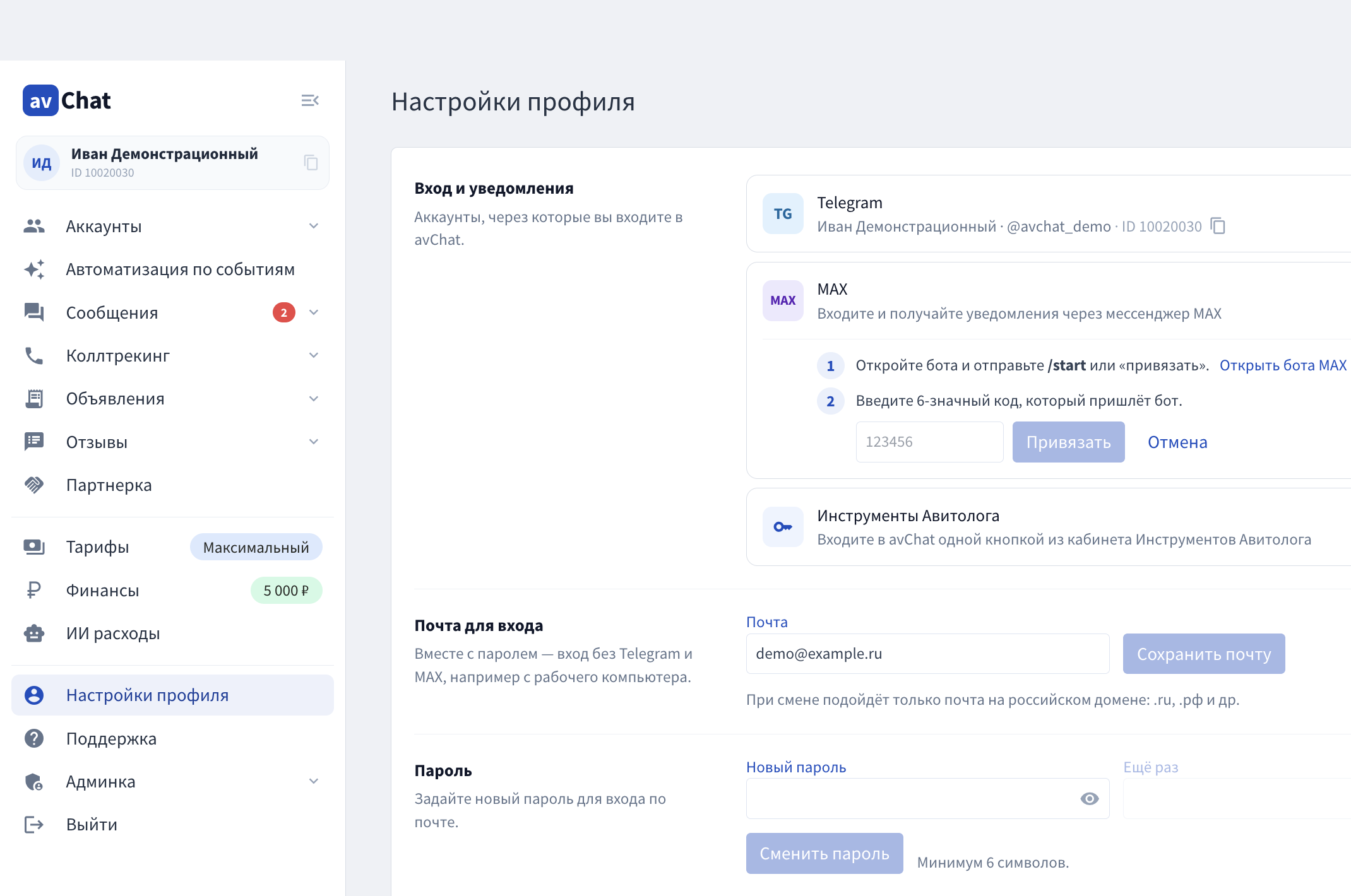The width and height of the screenshot is (1351, 896).
Task: Expand the Объявления submenu chevron
Action: (314, 399)
